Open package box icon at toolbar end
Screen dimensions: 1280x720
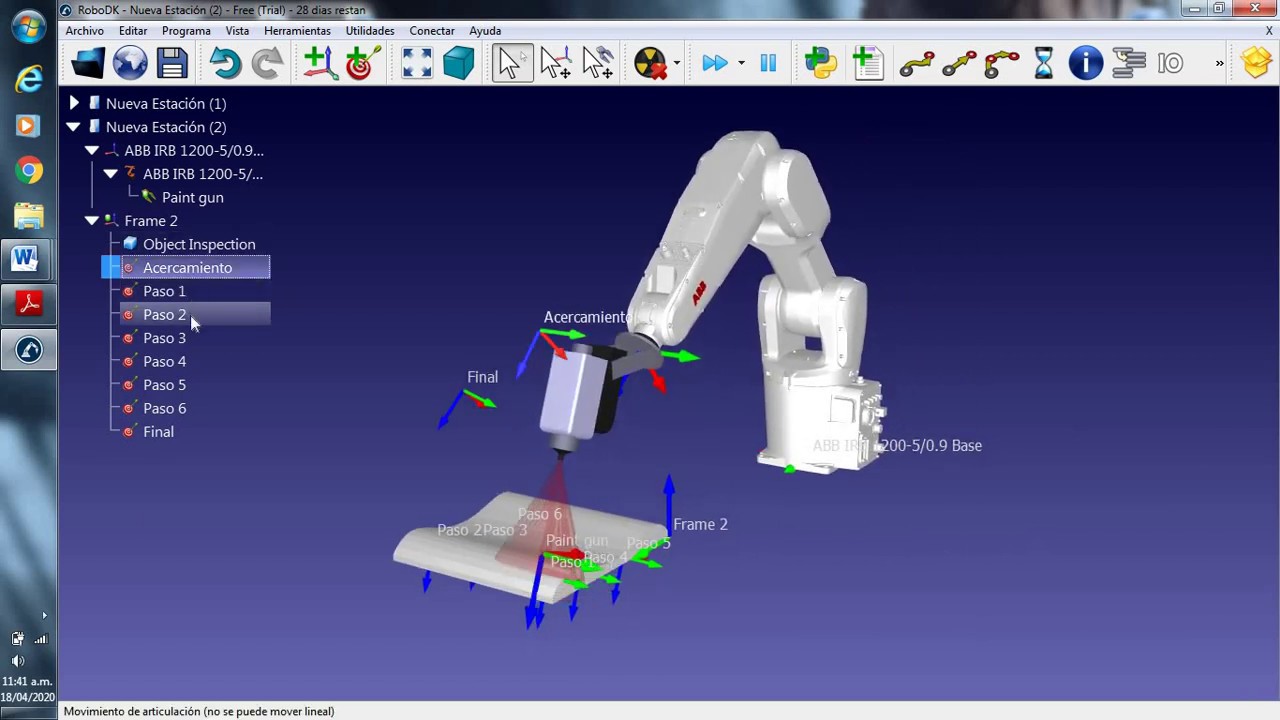point(1257,63)
